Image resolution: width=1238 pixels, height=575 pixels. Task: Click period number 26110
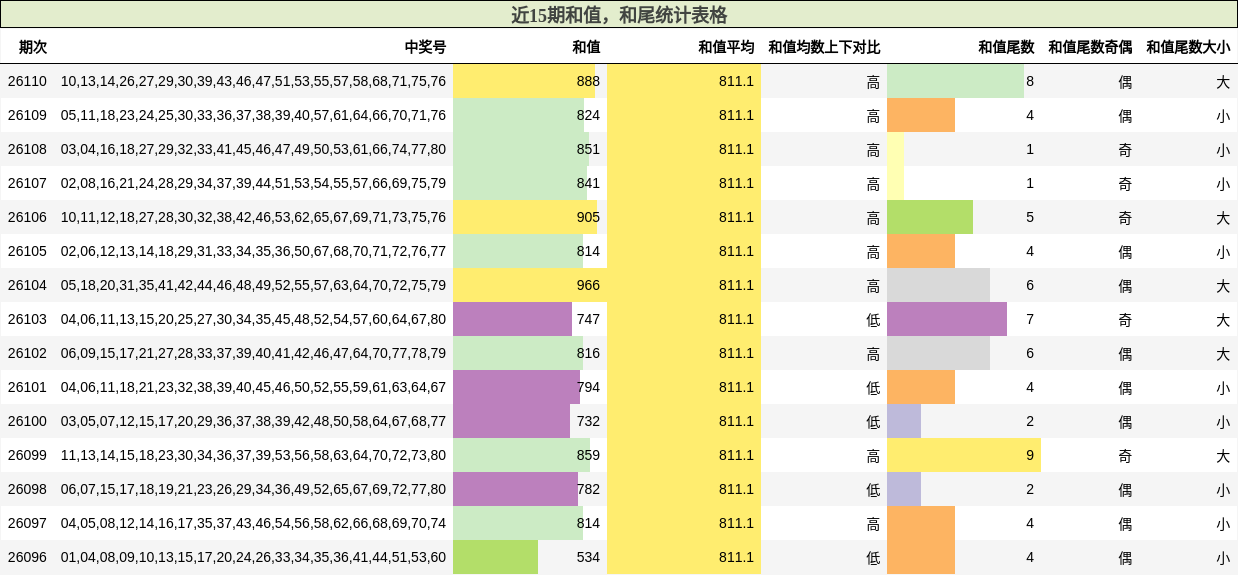(27, 81)
